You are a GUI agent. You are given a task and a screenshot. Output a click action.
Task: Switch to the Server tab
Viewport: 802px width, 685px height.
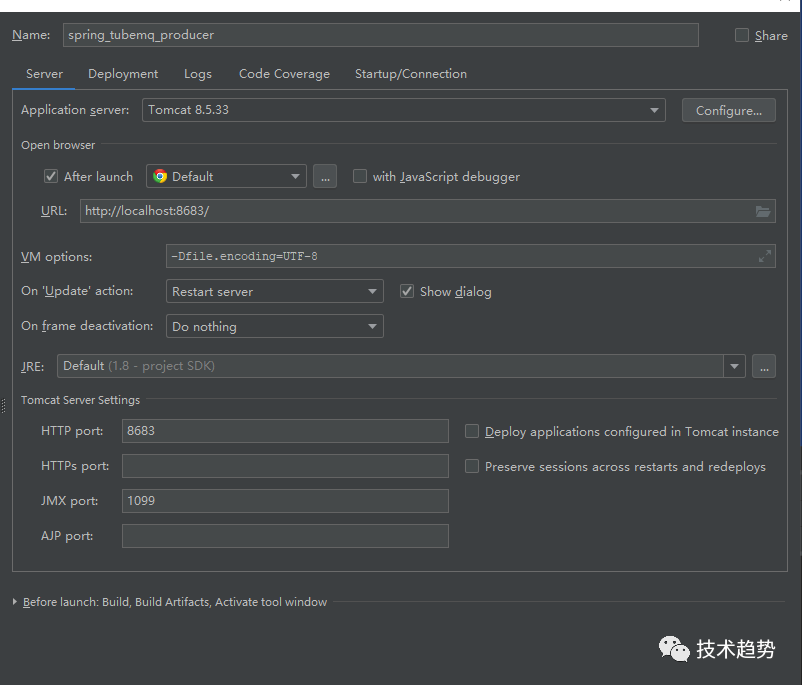(x=44, y=74)
